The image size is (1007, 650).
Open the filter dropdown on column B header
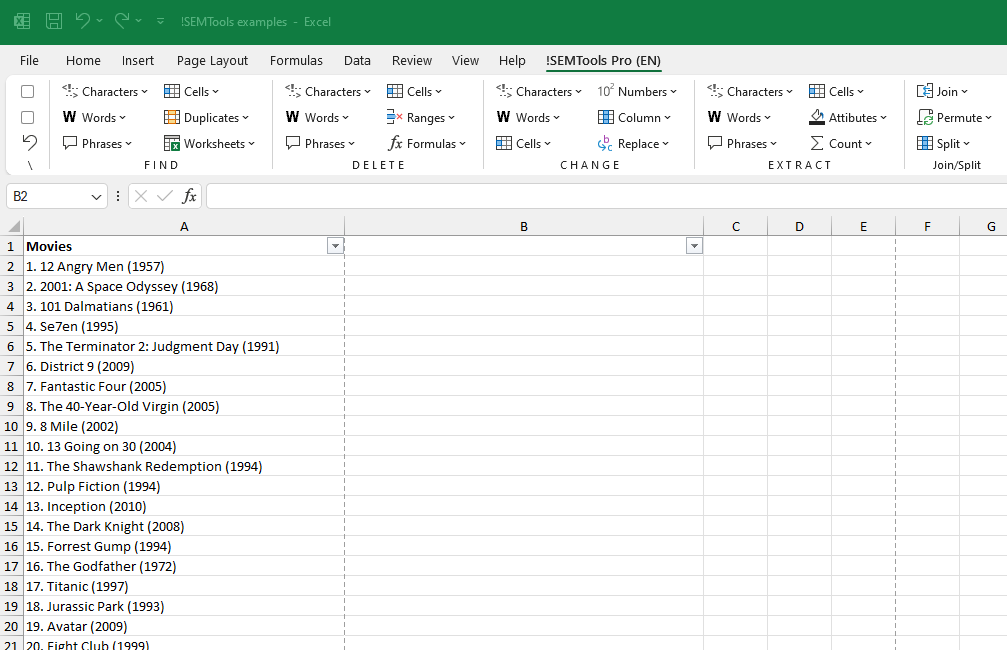point(694,245)
